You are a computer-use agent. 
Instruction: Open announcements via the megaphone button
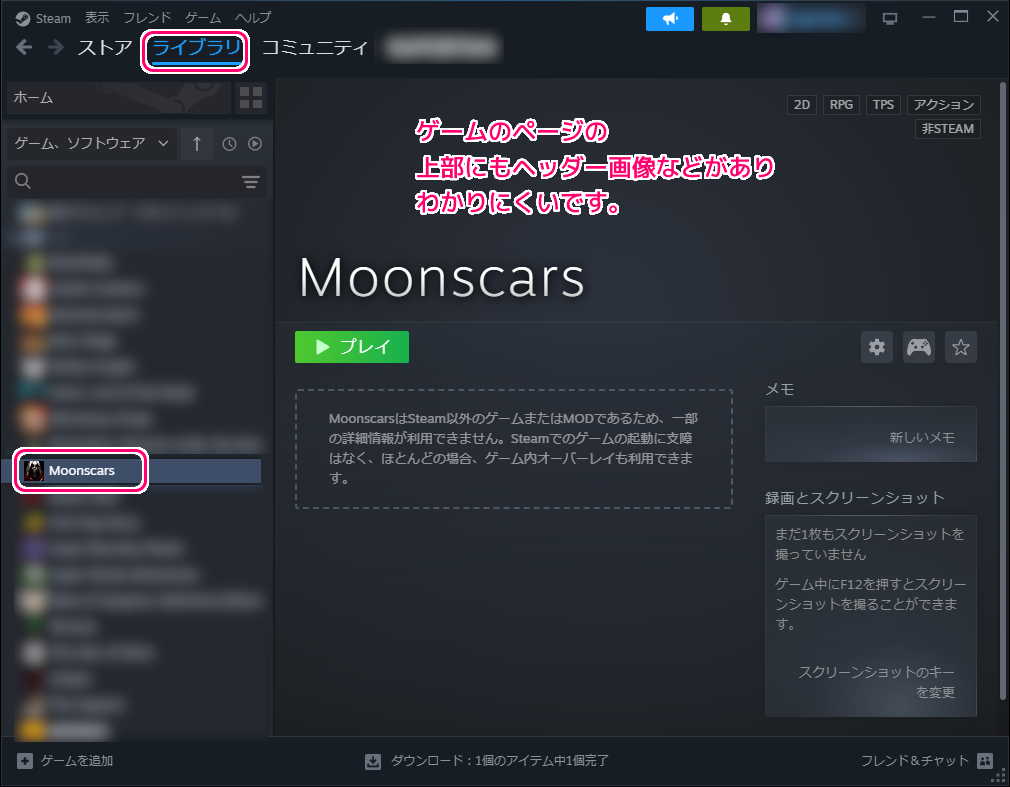point(670,19)
